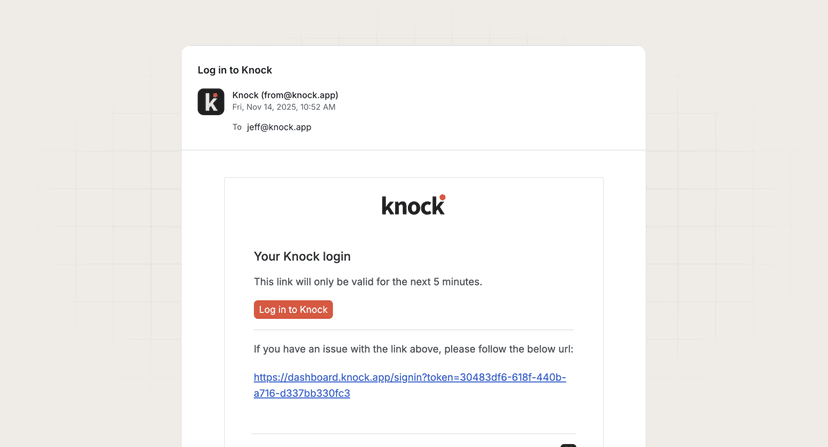The height and width of the screenshot is (447, 828).
Task: Click the timestamp Fri, Nov 14, 2025
Action: (284, 107)
